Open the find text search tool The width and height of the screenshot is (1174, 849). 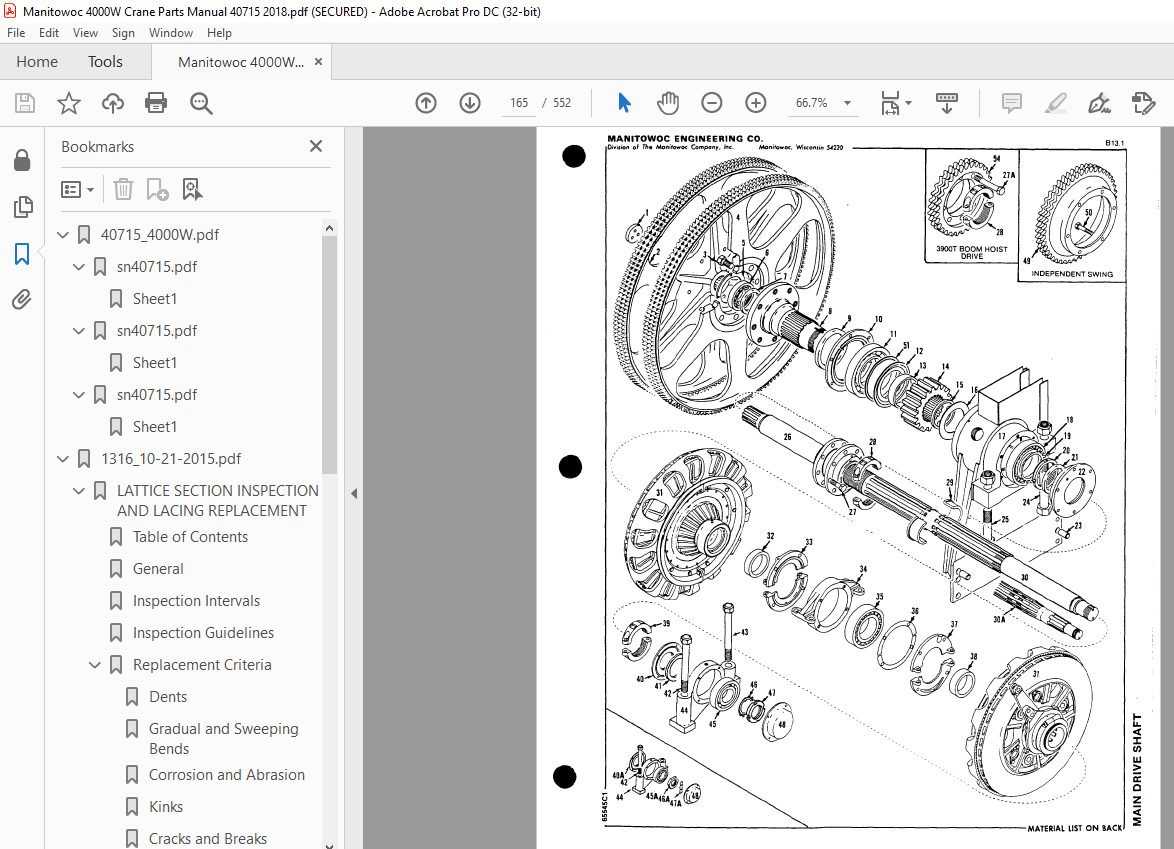tap(201, 103)
